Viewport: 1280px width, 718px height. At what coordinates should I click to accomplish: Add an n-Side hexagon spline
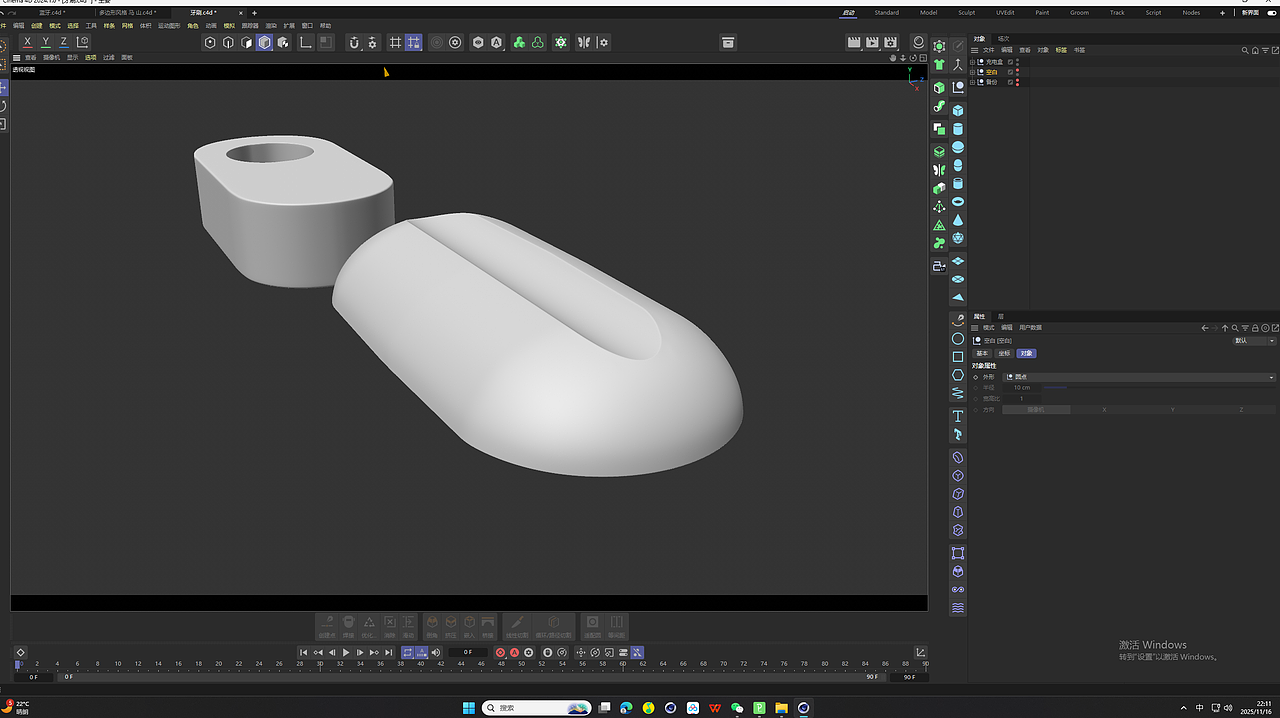[958, 375]
